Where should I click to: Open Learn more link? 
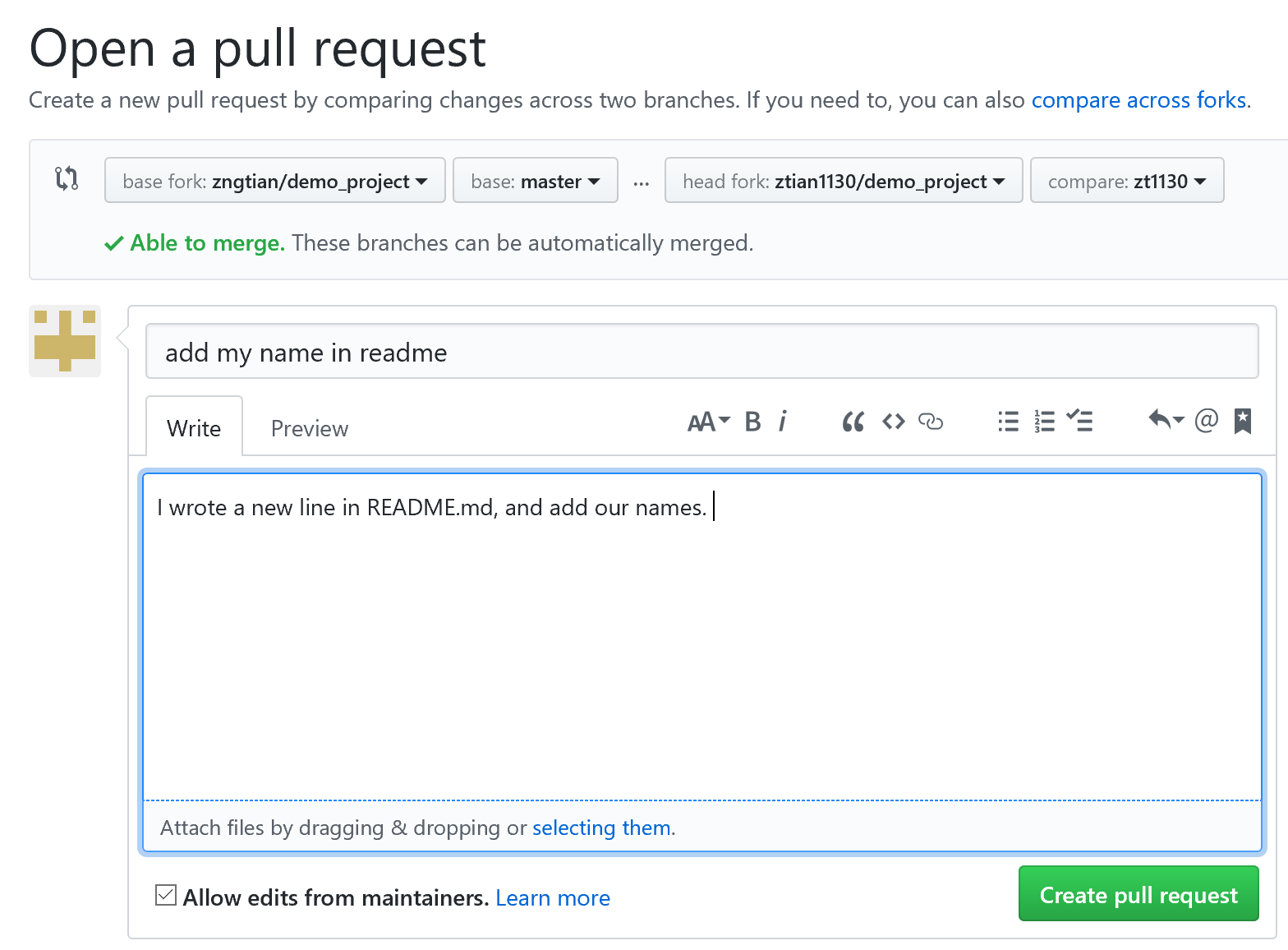[553, 898]
